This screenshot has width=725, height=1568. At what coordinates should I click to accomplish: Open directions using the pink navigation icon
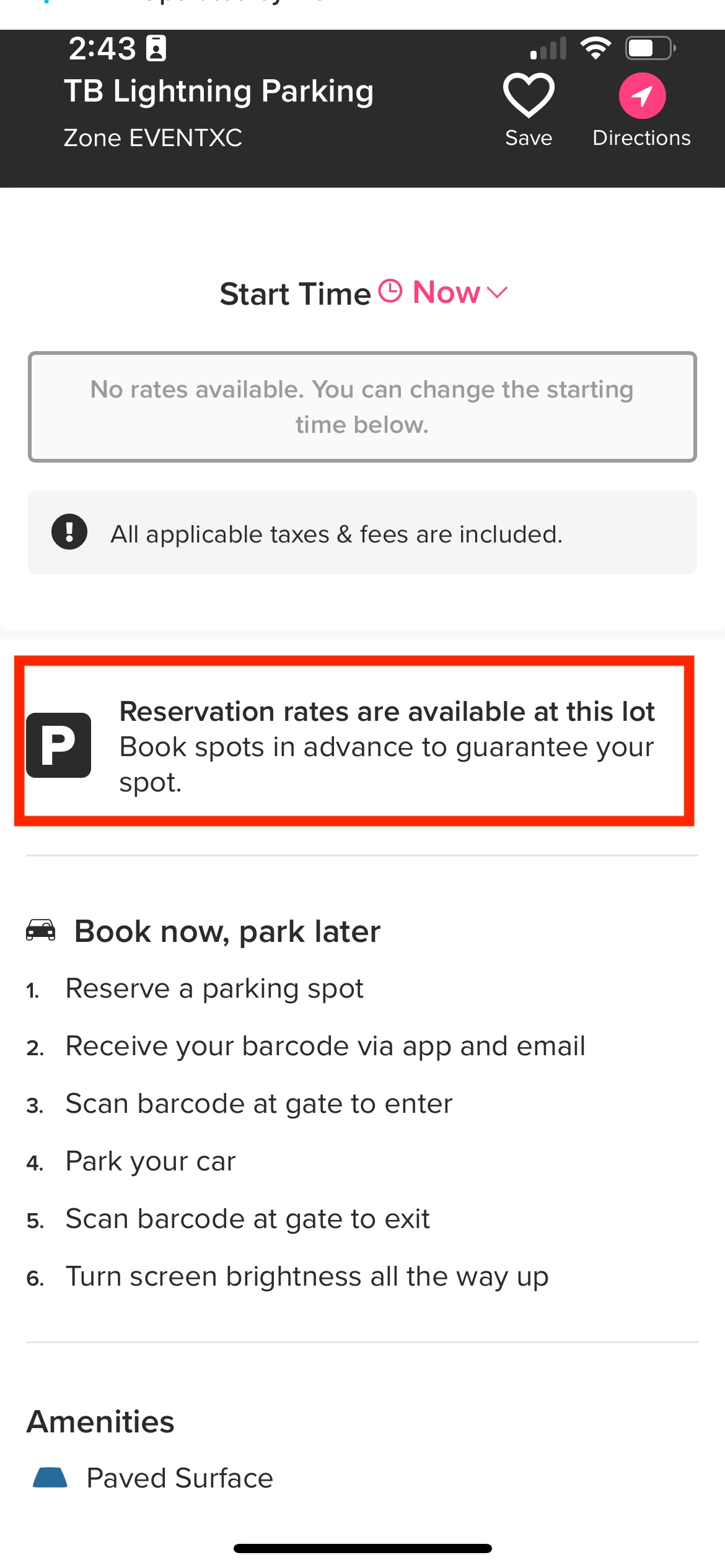tap(641, 97)
